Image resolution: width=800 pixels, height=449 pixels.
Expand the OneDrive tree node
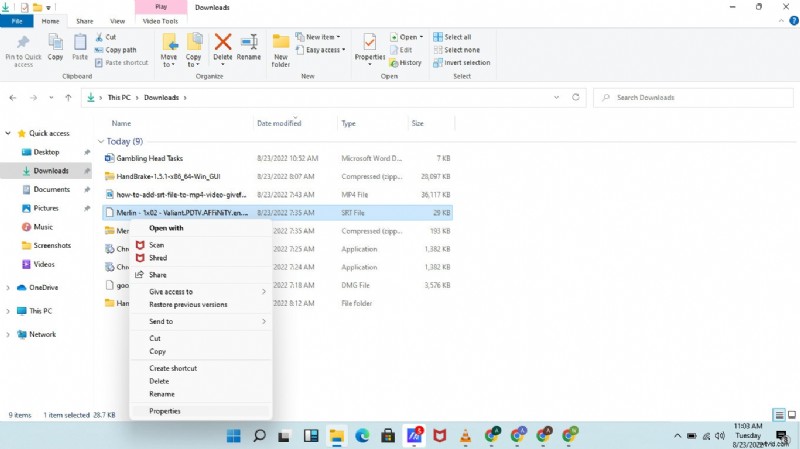[9, 287]
